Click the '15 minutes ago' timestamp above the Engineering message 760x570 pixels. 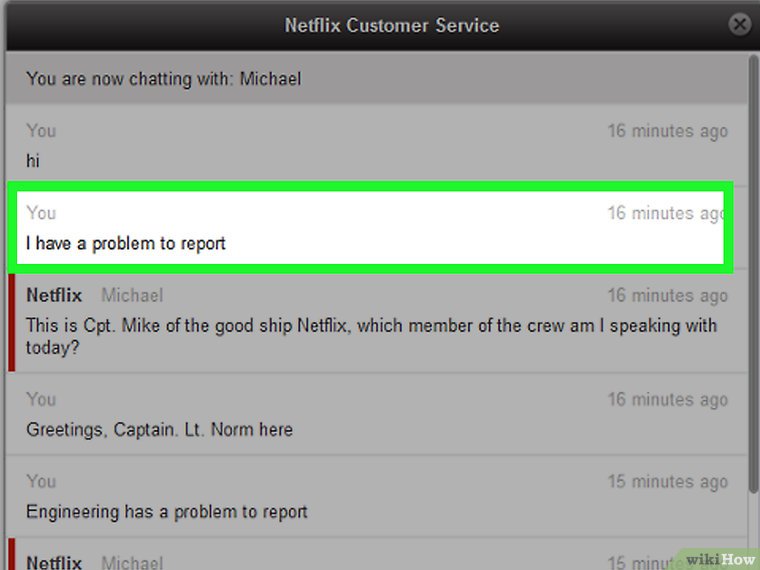[x=668, y=482]
